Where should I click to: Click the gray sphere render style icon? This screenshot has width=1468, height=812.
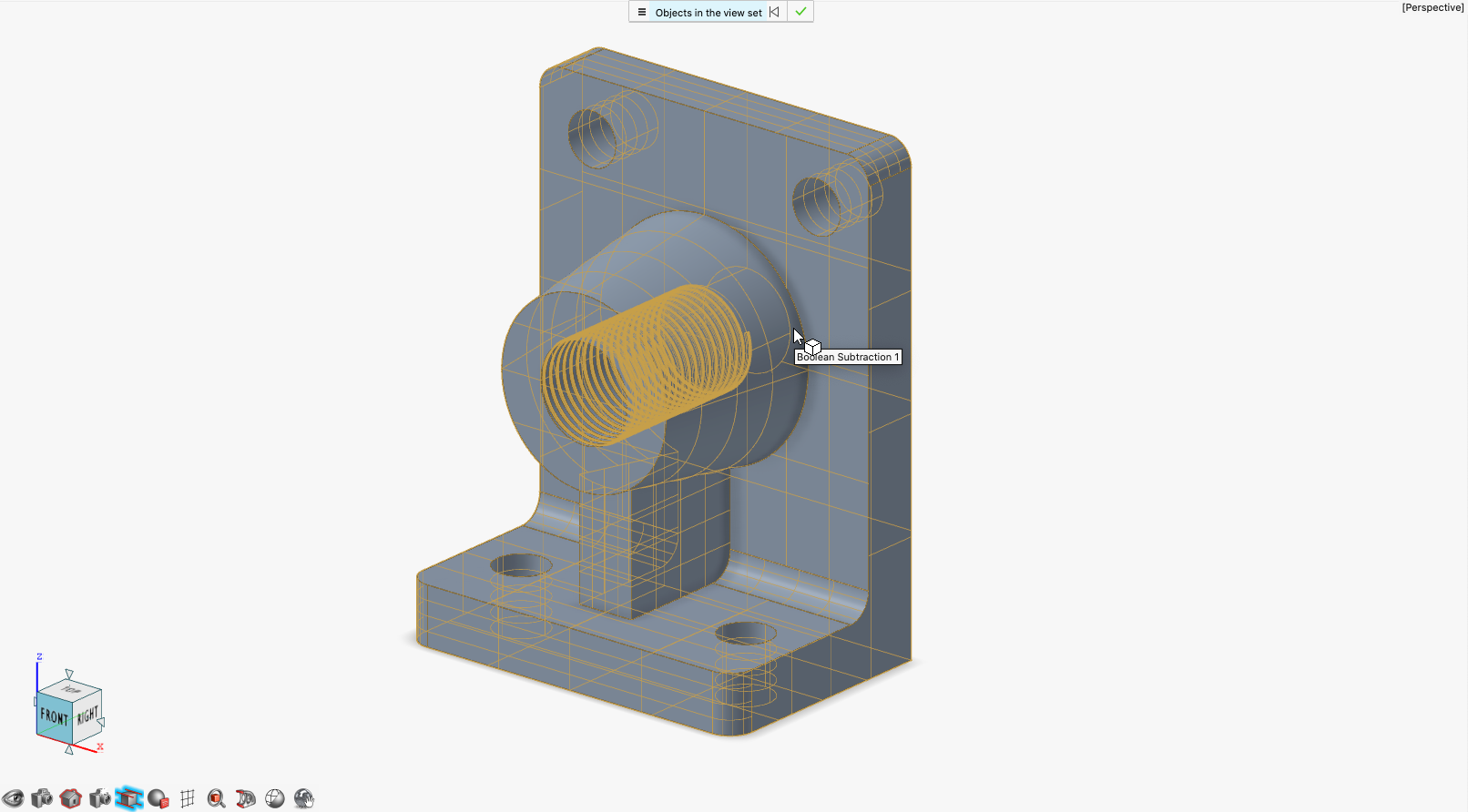tap(158, 798)
